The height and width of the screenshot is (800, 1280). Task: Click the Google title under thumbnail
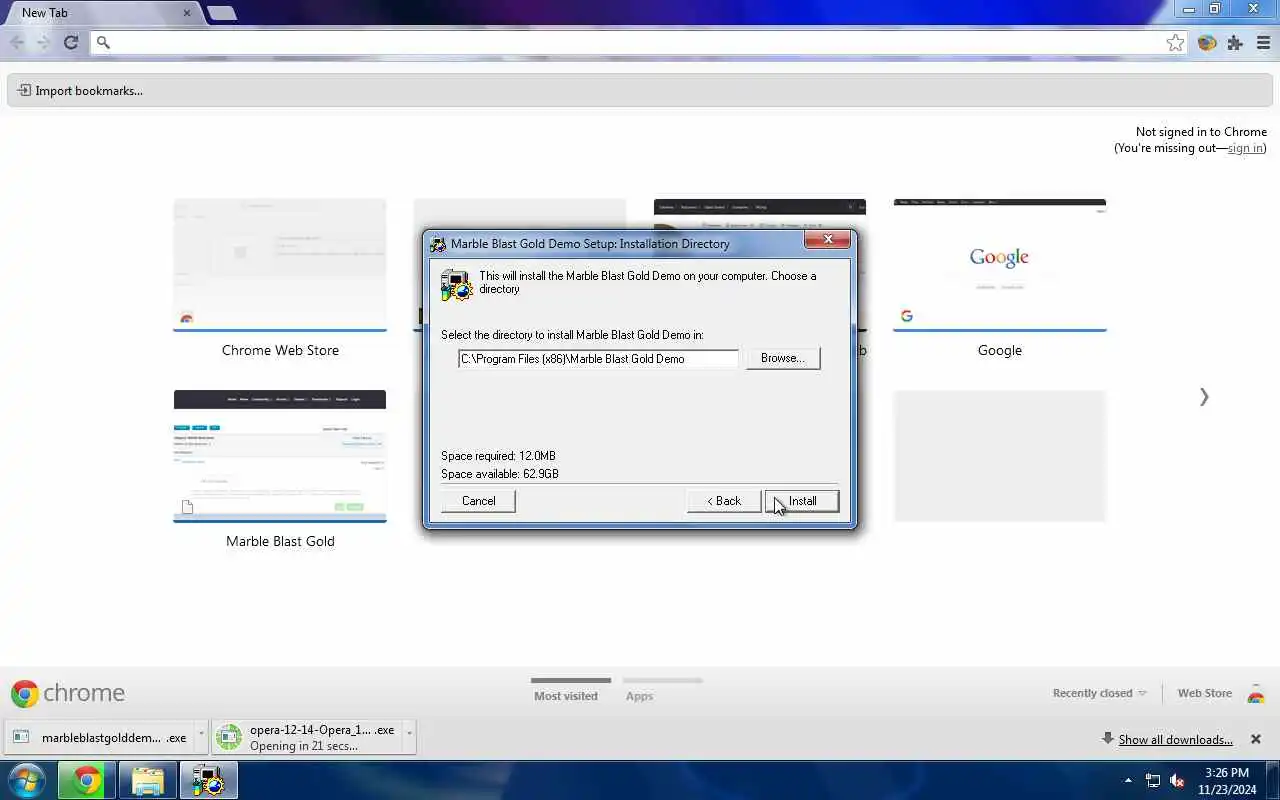coord(1000,350)
